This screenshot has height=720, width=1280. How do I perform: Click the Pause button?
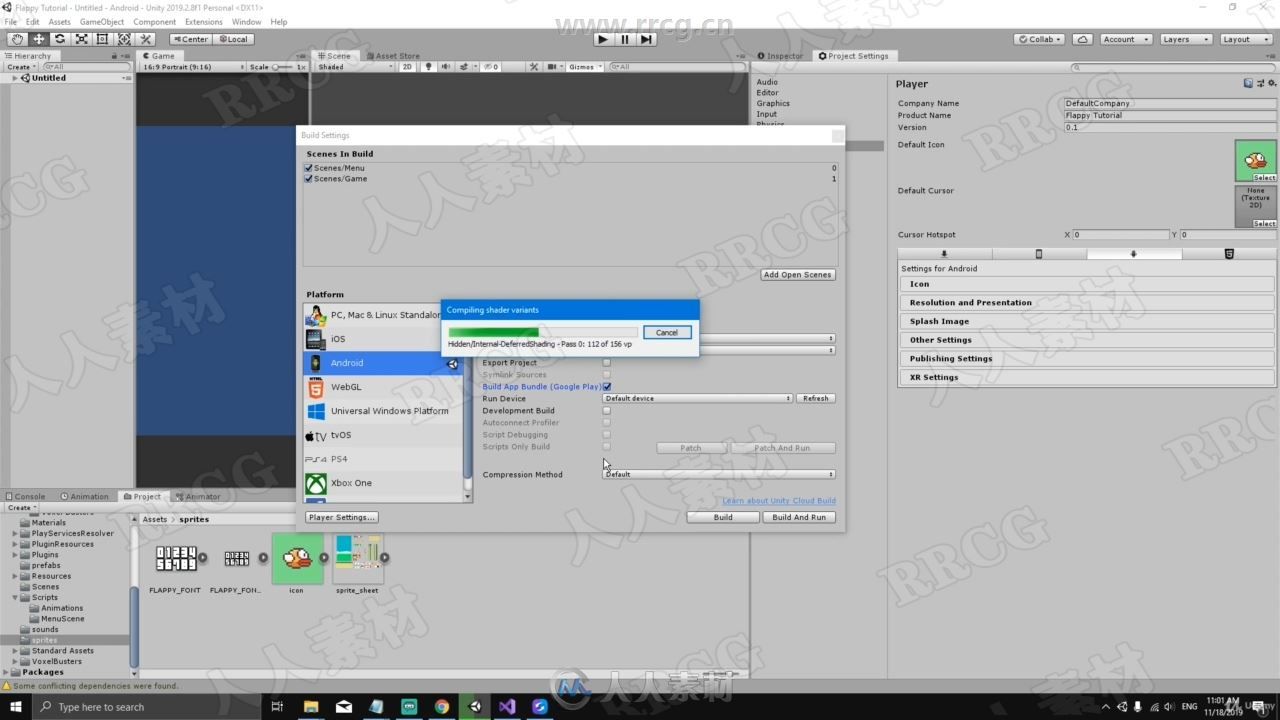tap(625, 39)
